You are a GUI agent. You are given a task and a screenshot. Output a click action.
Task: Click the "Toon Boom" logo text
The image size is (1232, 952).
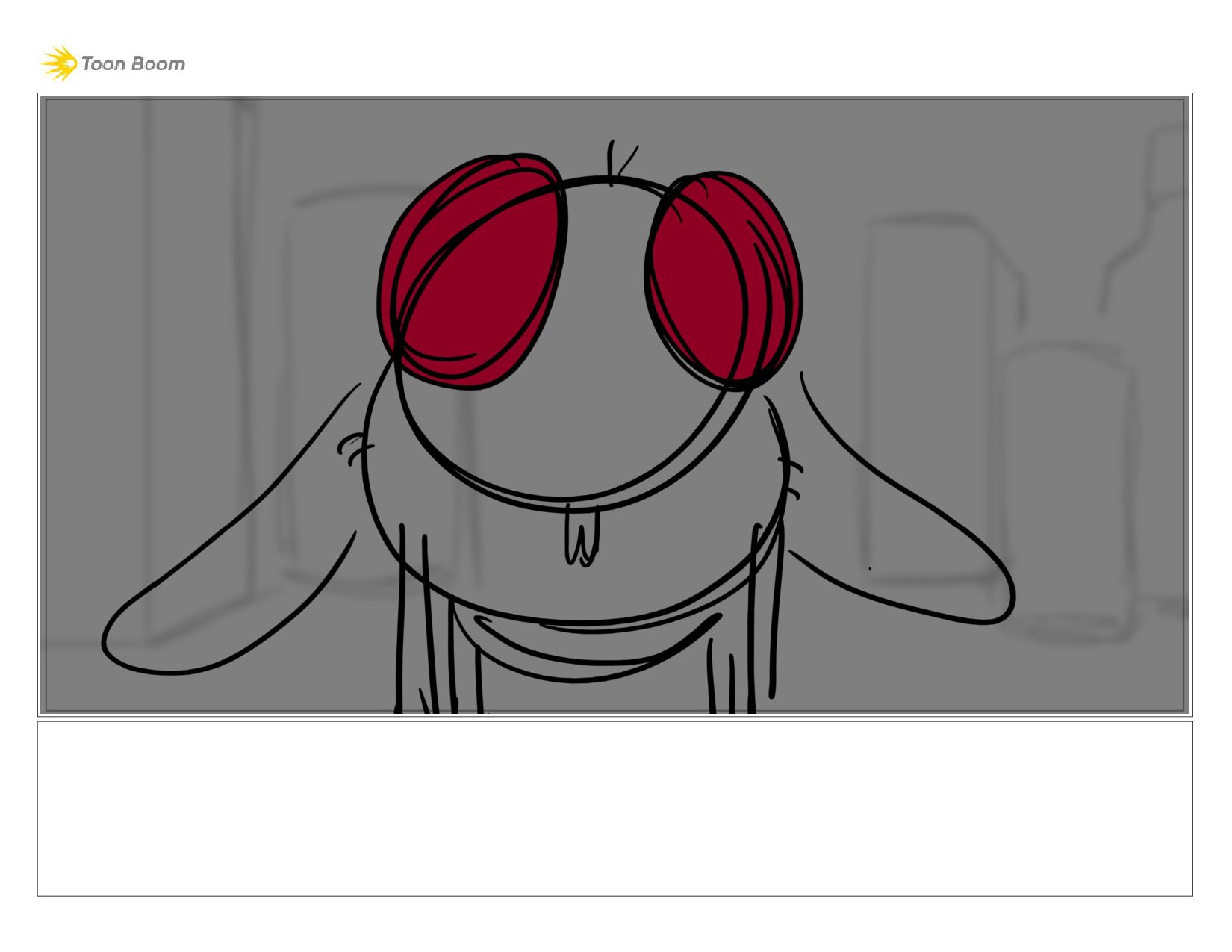point(133,64)
